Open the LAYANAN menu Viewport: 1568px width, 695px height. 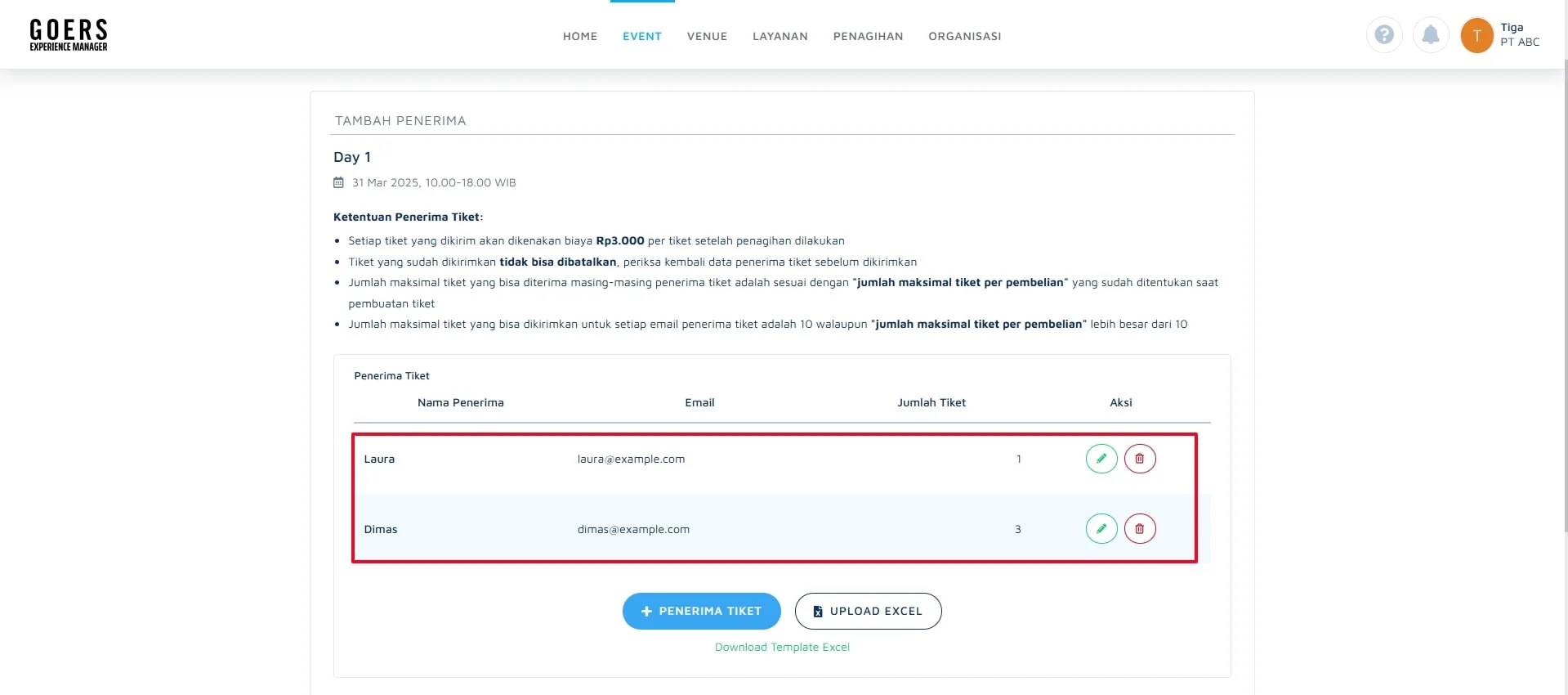tap(780, 36)
